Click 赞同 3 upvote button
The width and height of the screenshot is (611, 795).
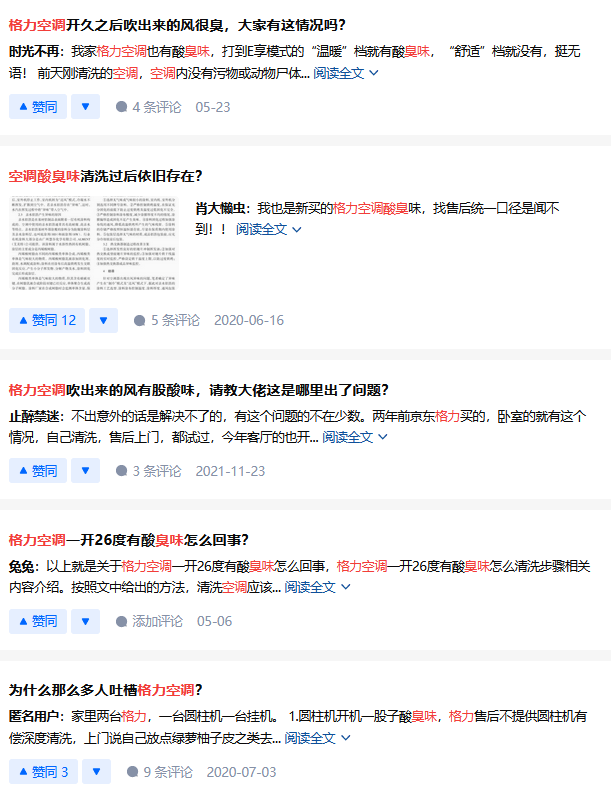[44, 772]
